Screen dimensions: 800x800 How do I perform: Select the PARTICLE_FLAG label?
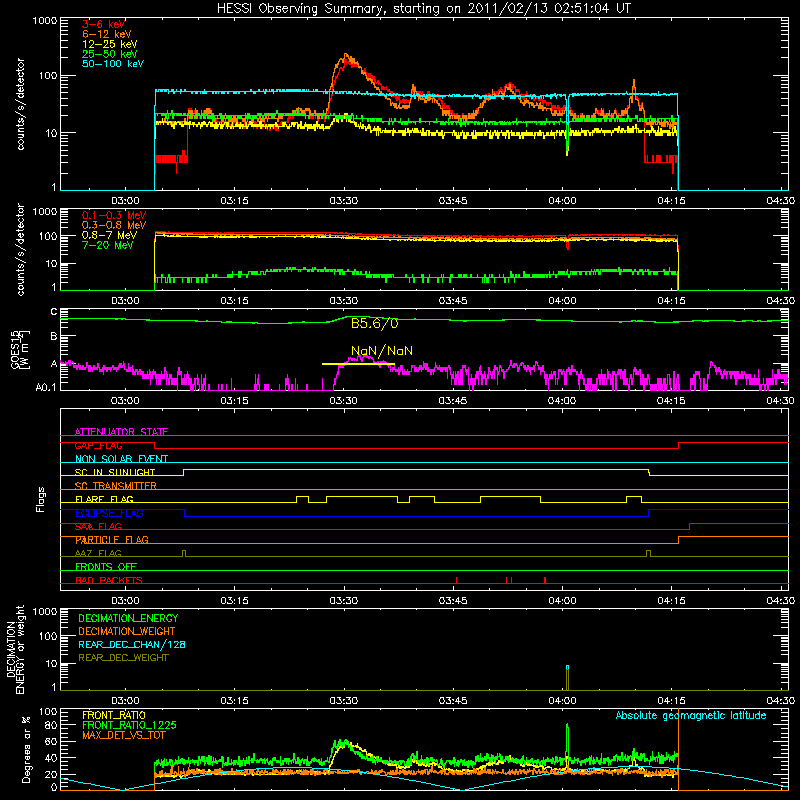[112, 539]
